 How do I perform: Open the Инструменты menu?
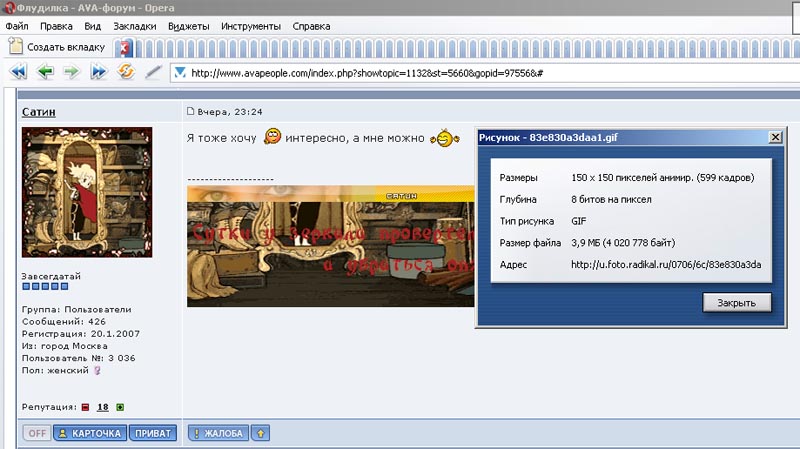pyautogui.click(x=251, y=26)
